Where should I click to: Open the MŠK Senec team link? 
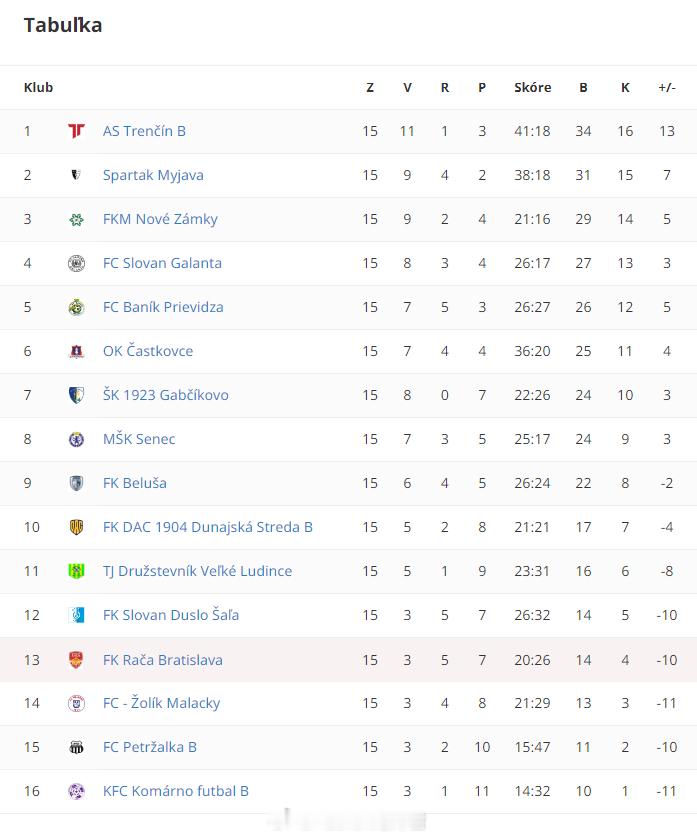[x=139, y=439]
